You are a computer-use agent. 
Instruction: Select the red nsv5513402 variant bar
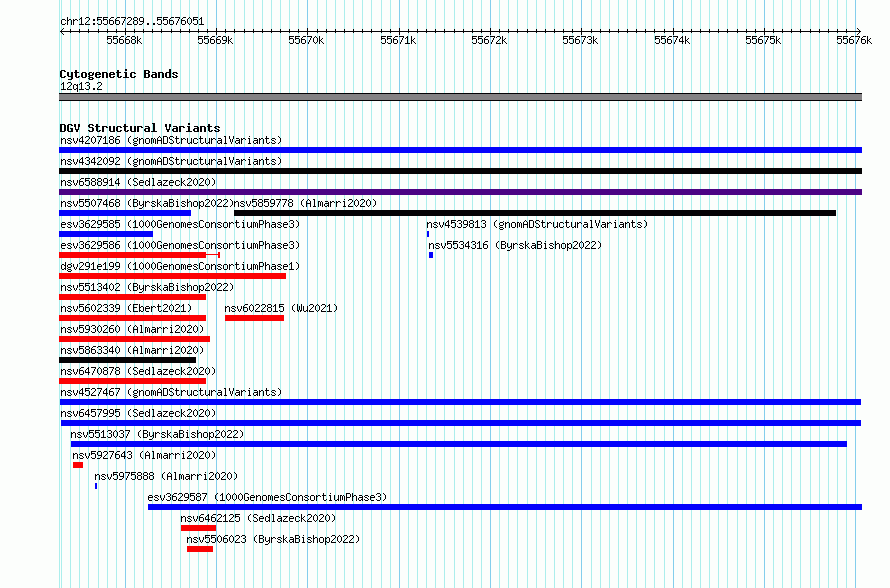coord(132,297)
